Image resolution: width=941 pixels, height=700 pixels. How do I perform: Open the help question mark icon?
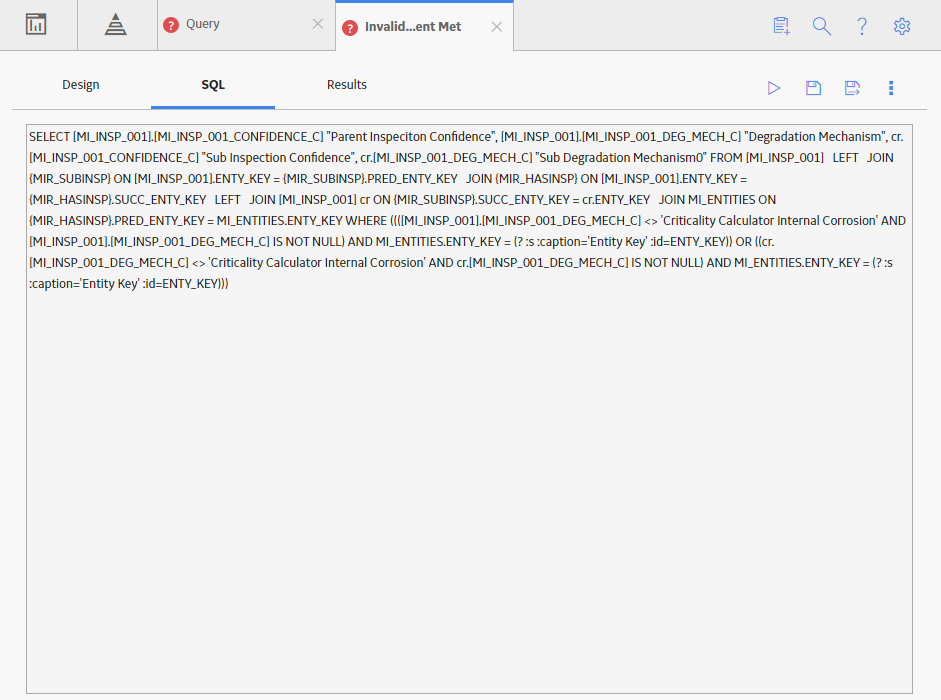click(862, 26)
